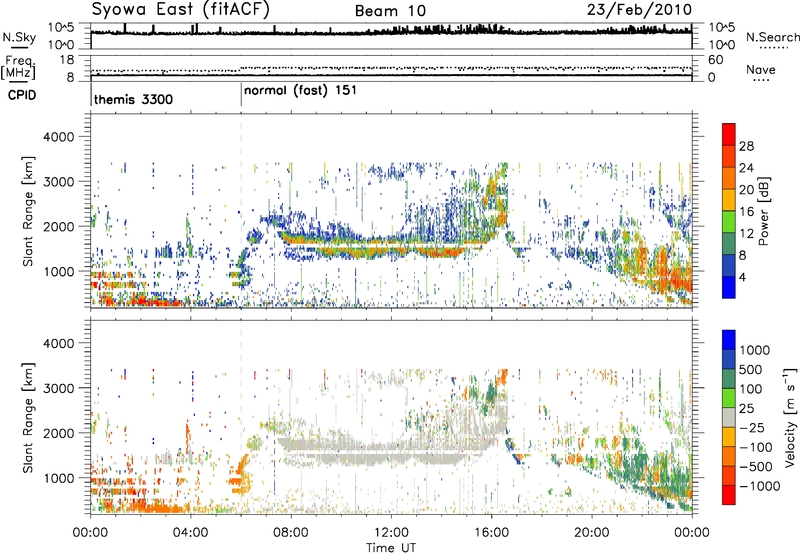Click the gray segment of velocity colorbar
Viewport: 800px width, 554px height.
729,418
